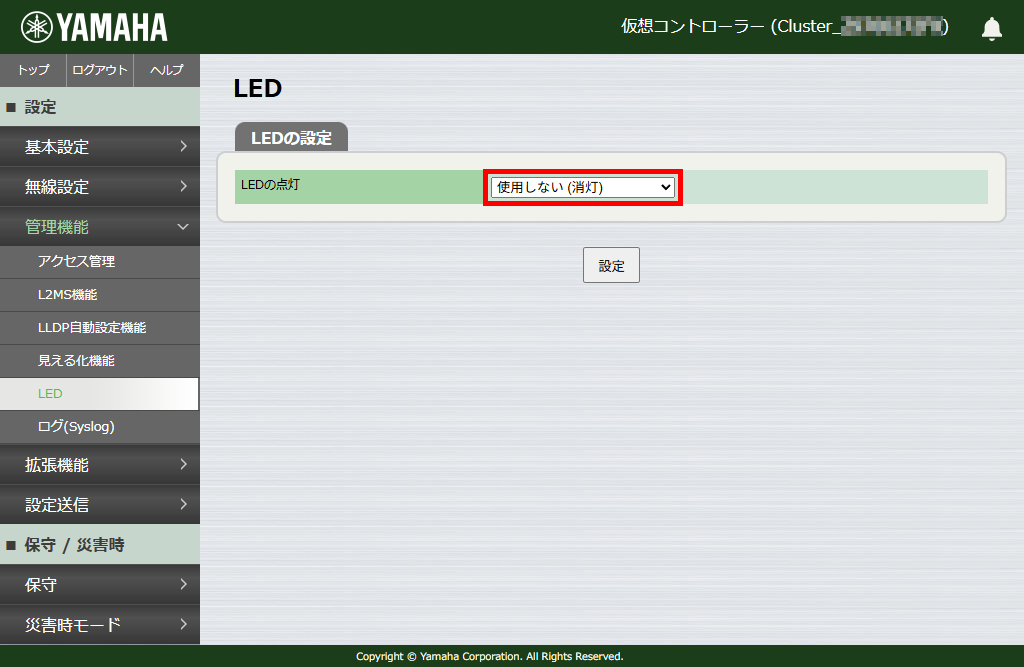
Task: Open the LEDの点灯 dropdown
Action: (x=583, y=187)
